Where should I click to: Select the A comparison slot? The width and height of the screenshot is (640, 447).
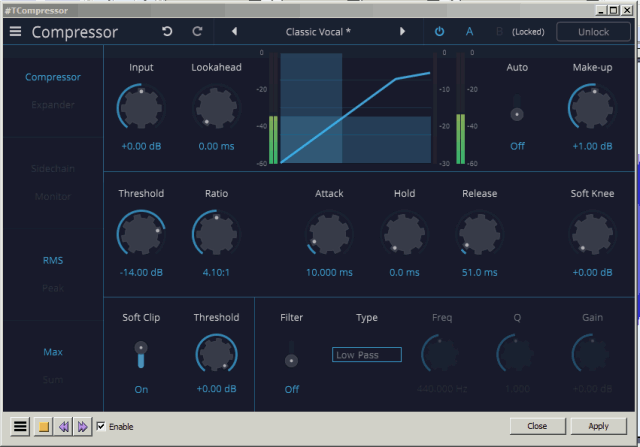click(x=469, y=31)
